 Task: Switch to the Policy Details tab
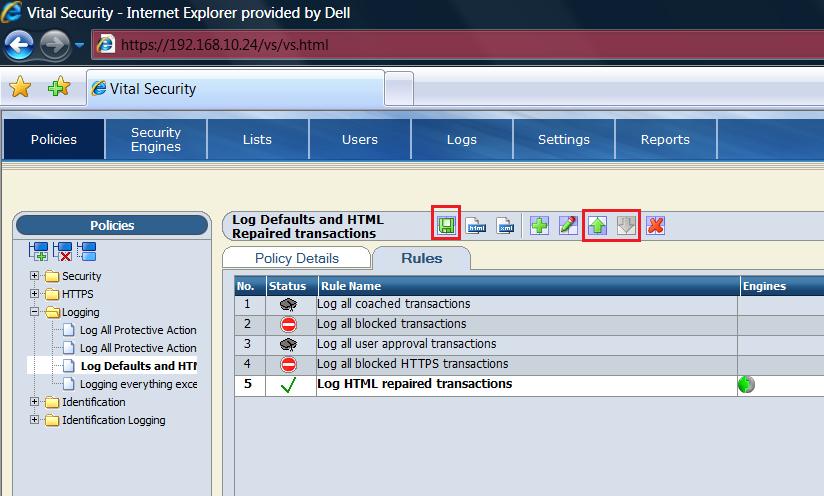(296, 258)
